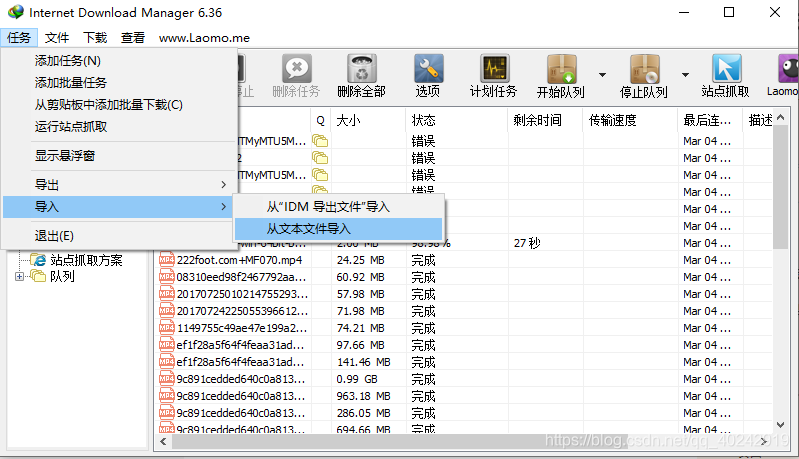Viewport: 799px width, 459px height.
Task: Click MP4 icon of 1149755c49ae47e199a2 file
Action: coord(167,328)
